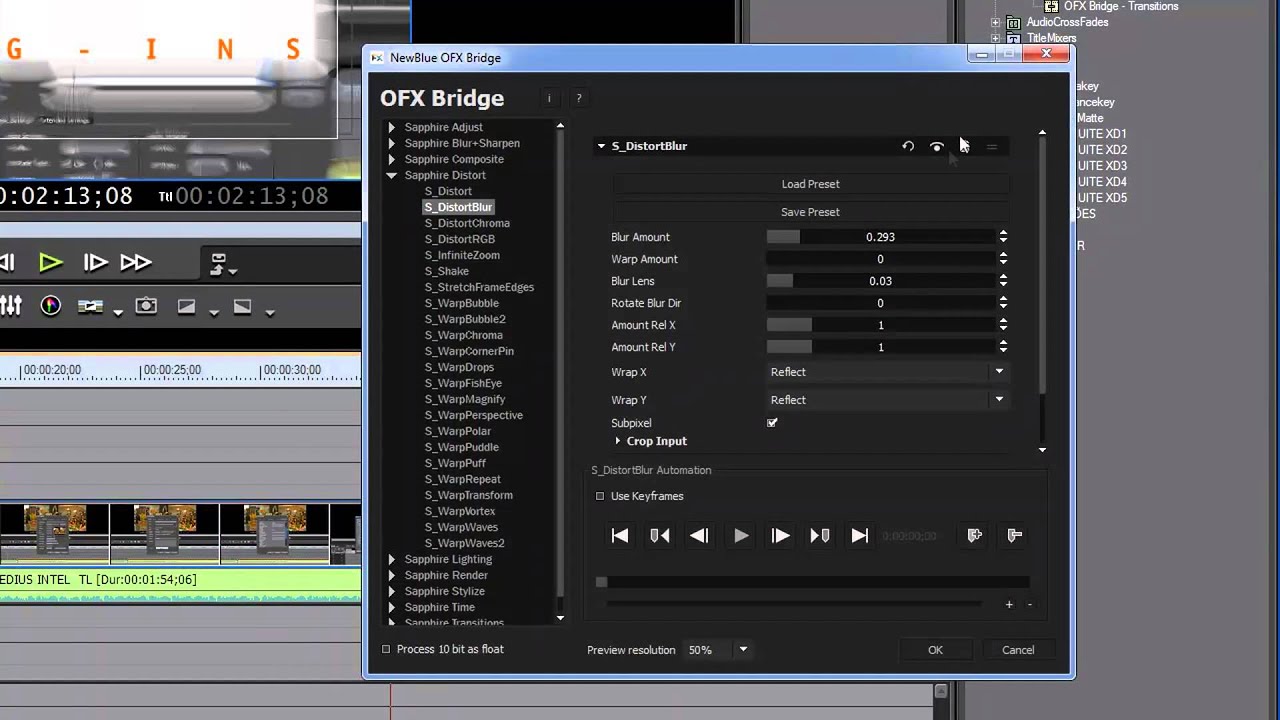Image resolution: width=1280 pixels, height=720 pixels.
Task: Click the Blur Amount stepper arrows
Action: [1003, 237]
